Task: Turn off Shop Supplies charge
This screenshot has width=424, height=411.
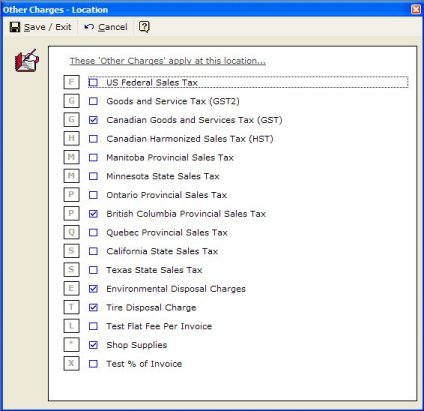Action: 93,345
